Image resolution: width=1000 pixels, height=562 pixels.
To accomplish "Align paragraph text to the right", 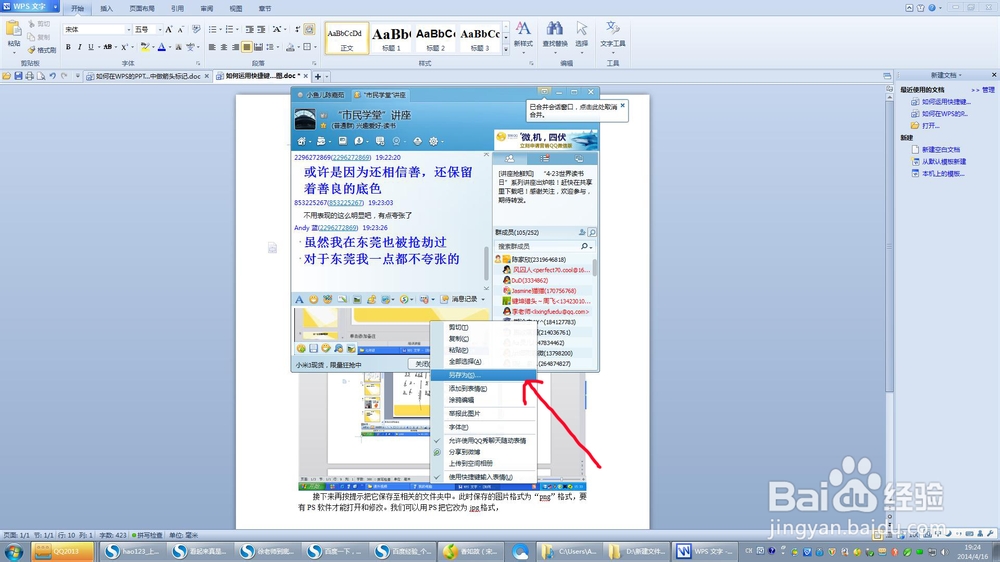I will point(235,47).
